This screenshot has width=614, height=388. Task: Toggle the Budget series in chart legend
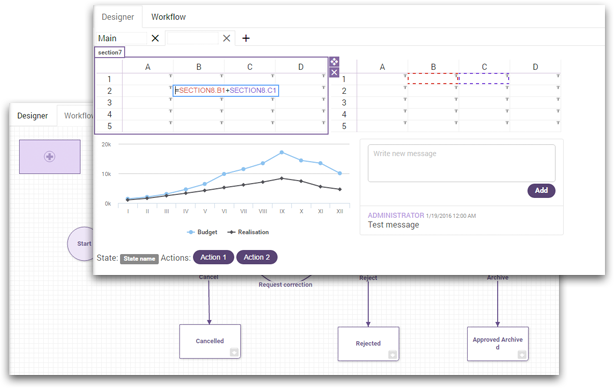click(202, 232)
